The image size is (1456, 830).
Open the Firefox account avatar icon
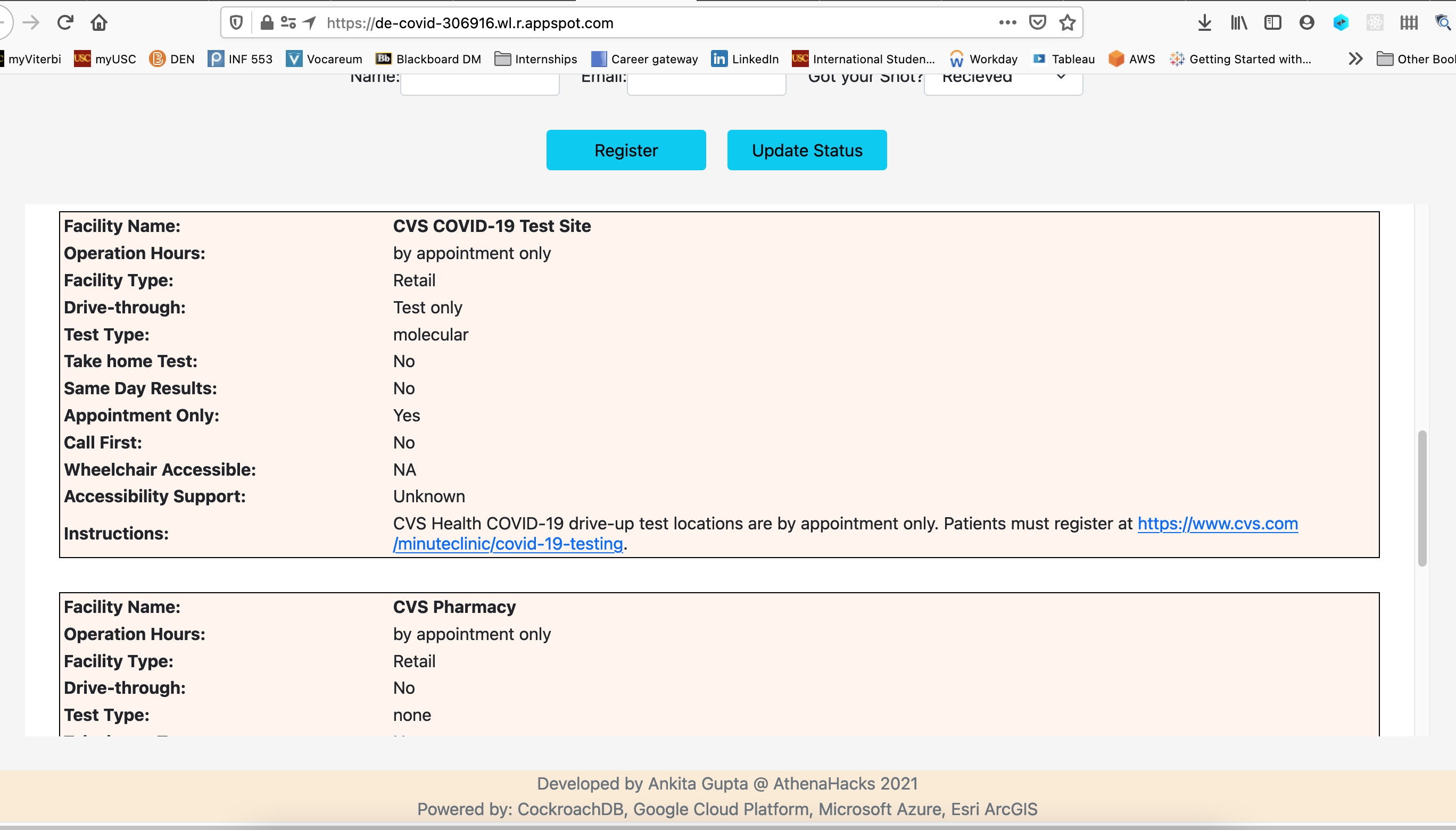[1306, 23]
